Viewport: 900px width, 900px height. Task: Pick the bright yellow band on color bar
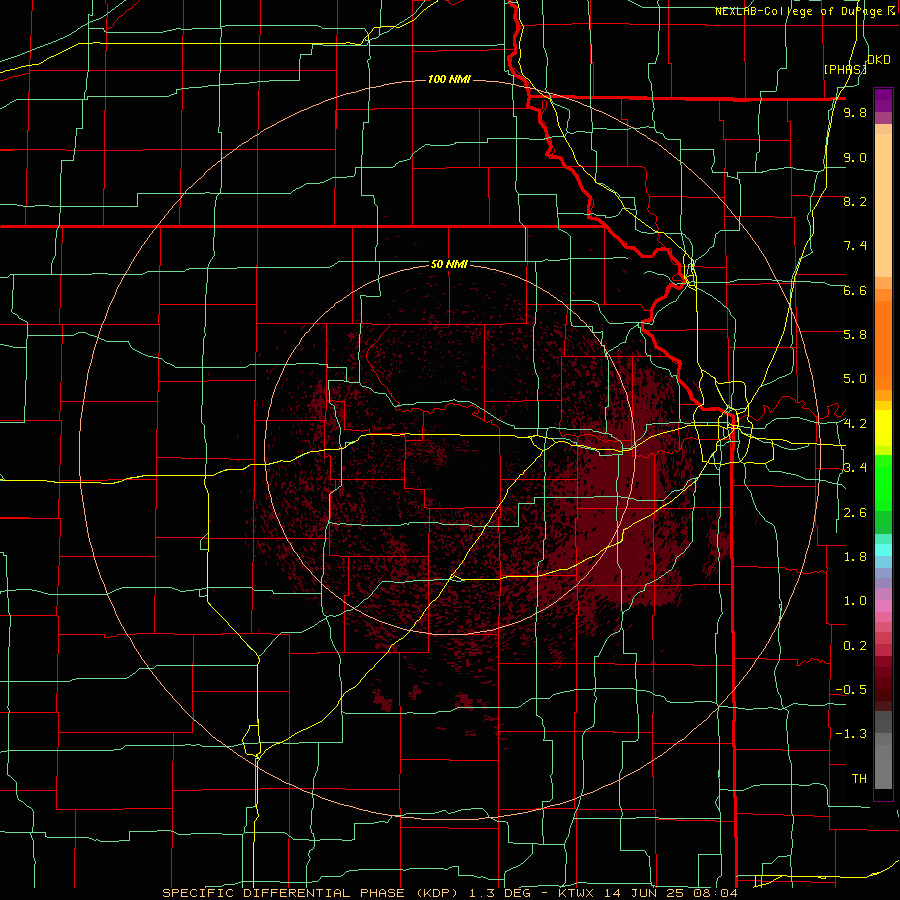[x=883, y=428]
